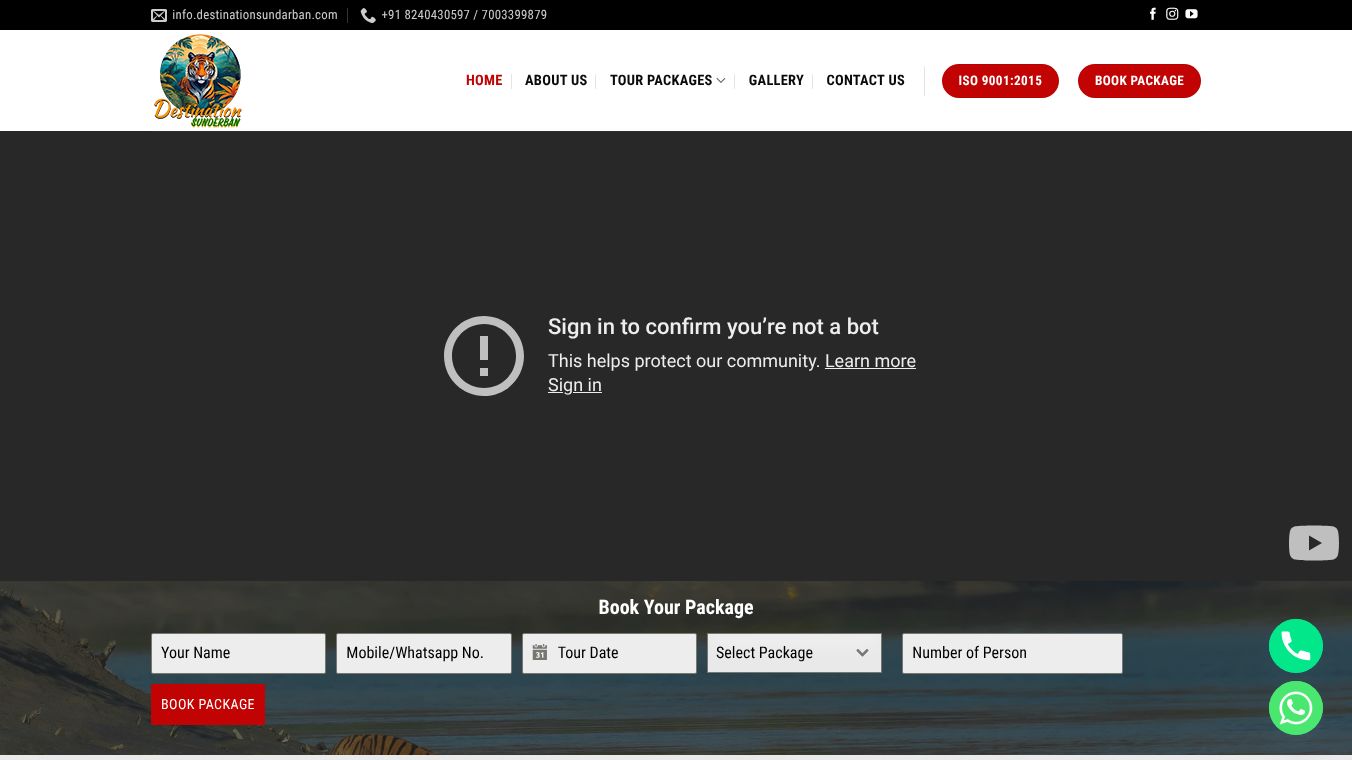Open the Instagram icon in top bar
Image resolution: width=1352 pixels, height=760 pixels.
coord(1172,14)
